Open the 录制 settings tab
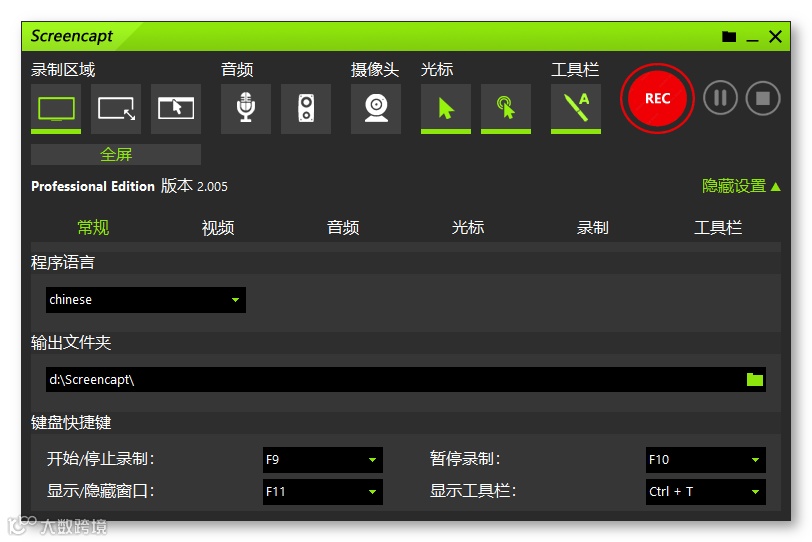The width and height of the screenshot is (812, 542). (593, 227)
